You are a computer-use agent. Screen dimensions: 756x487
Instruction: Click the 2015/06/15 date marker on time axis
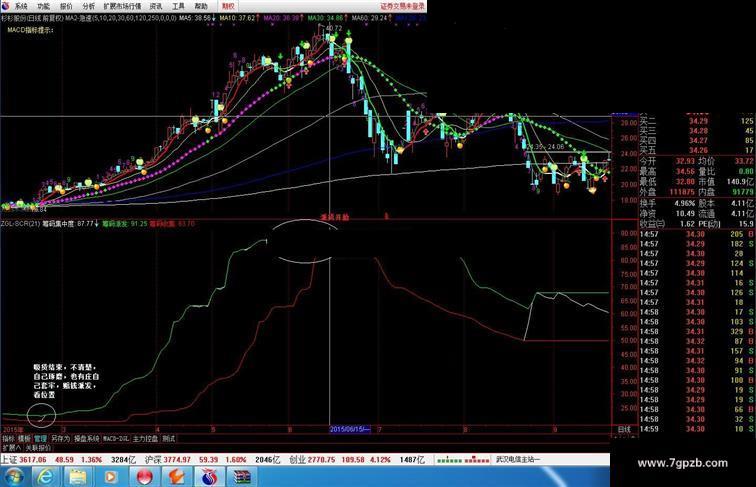pyautogui.click(x=350, y=429)
